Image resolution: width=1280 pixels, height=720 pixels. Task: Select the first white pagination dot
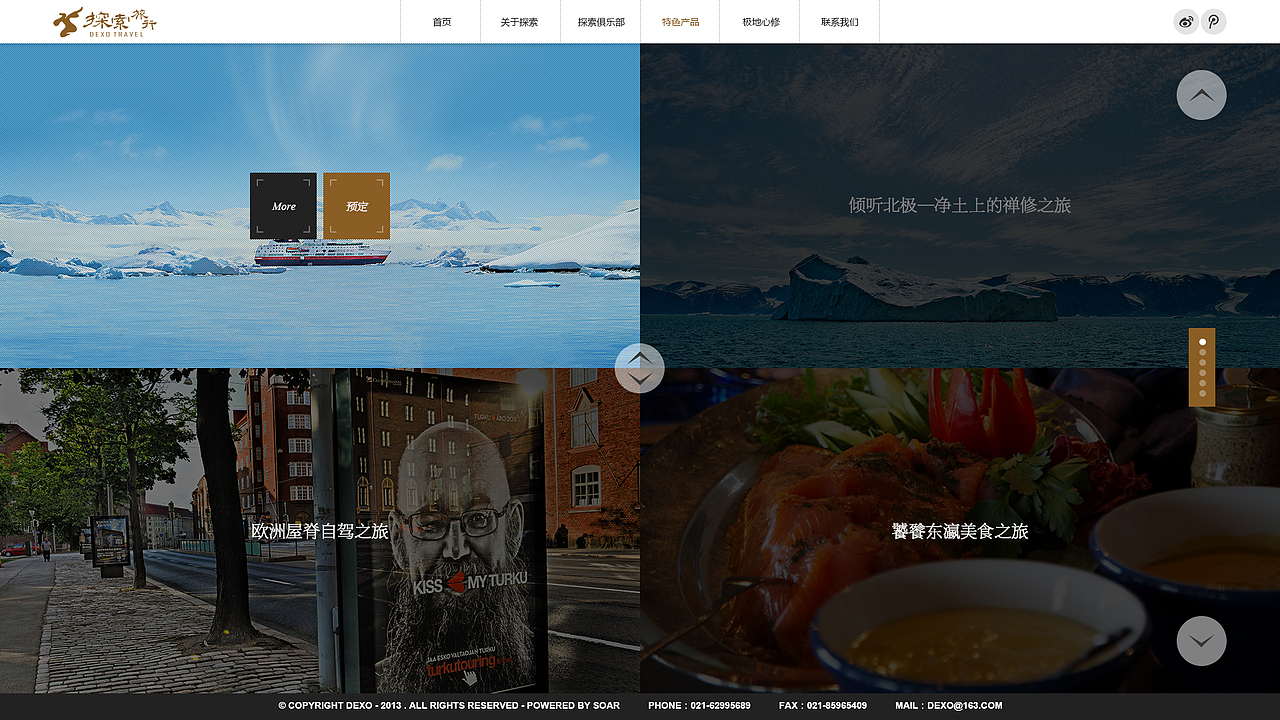[1202, 342]
